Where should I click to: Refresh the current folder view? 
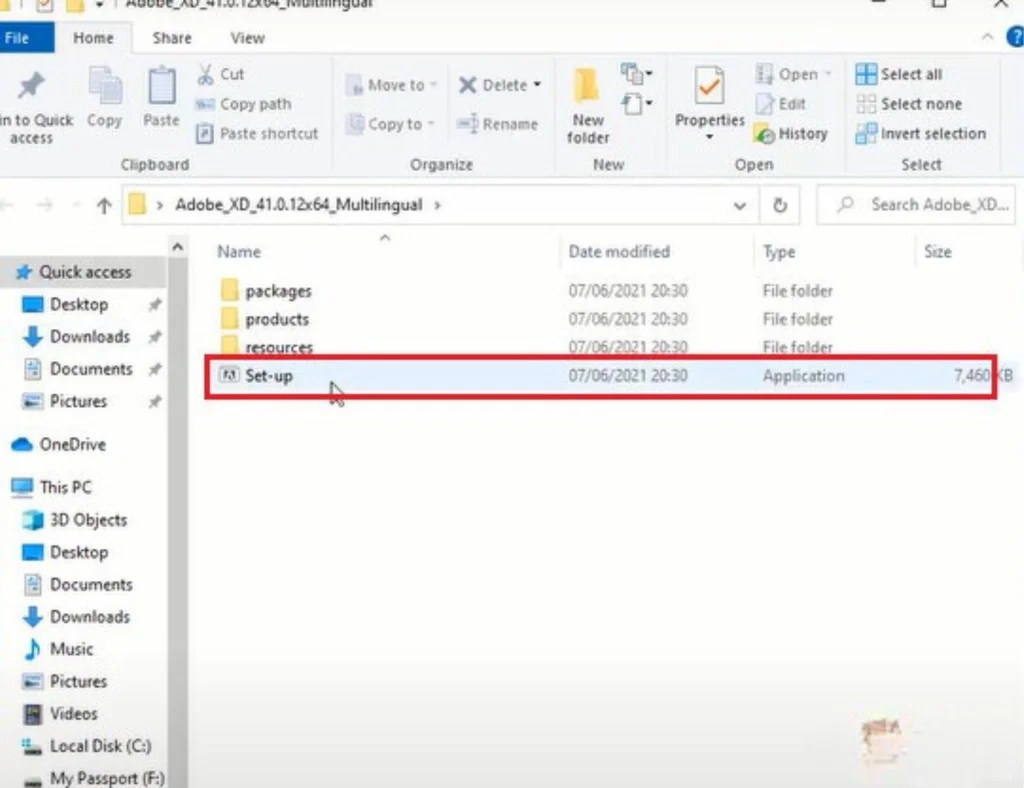pyautogui.click(x=780, y=206)
